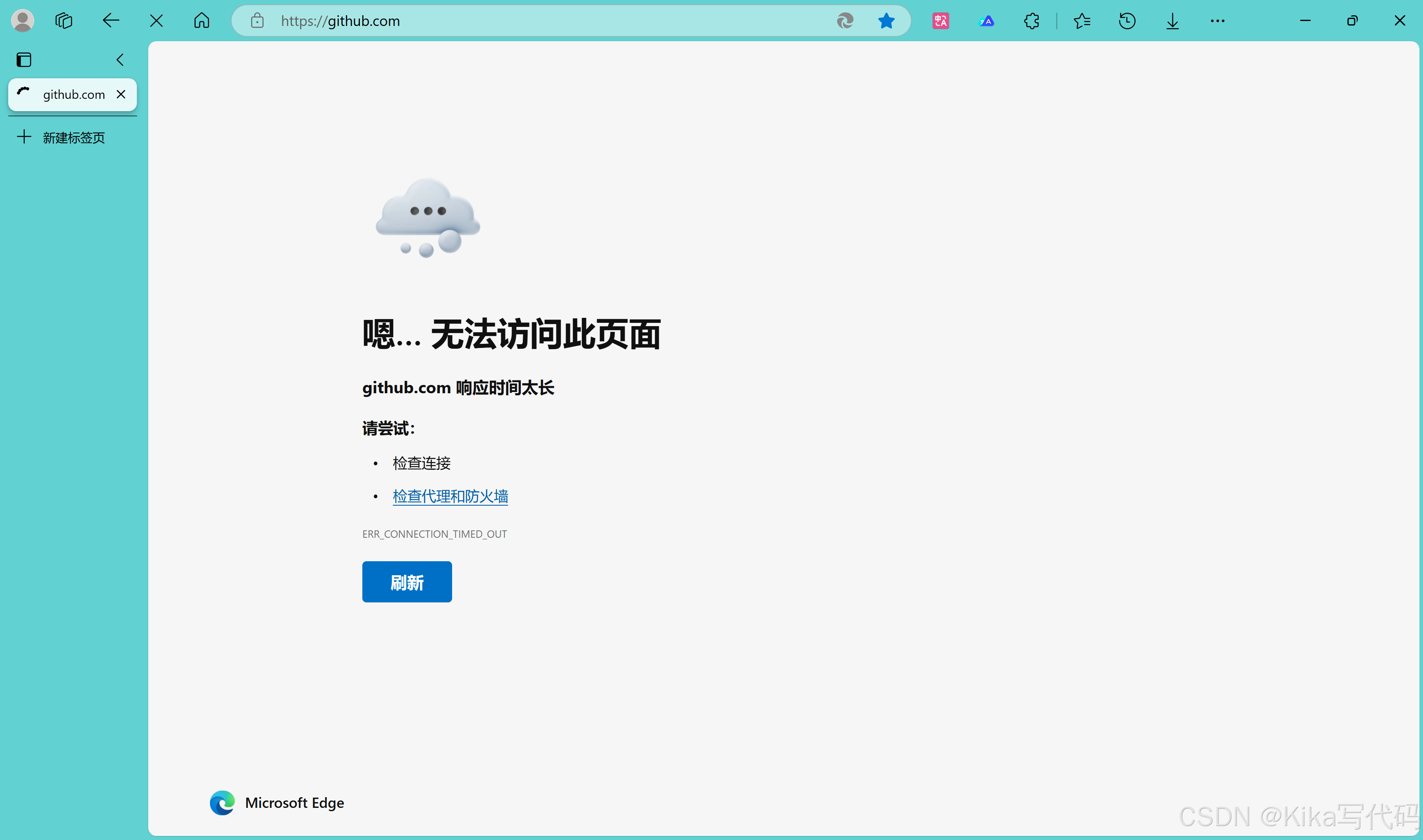1423x840 pixels.
Task: Open the 检查代理和防火墙 link
Action: click(450, 497)
